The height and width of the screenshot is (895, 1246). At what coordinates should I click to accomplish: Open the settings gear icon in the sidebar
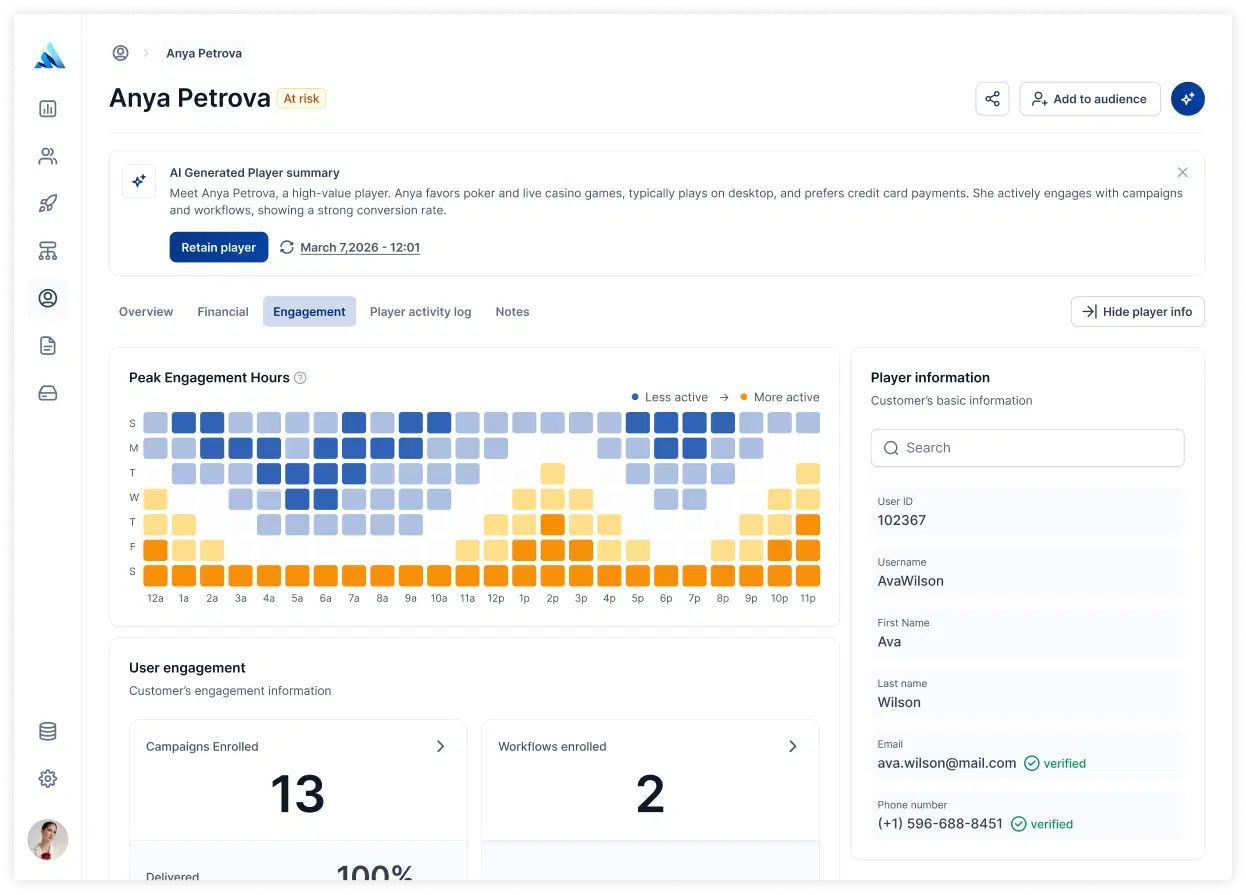pos(48,778)
